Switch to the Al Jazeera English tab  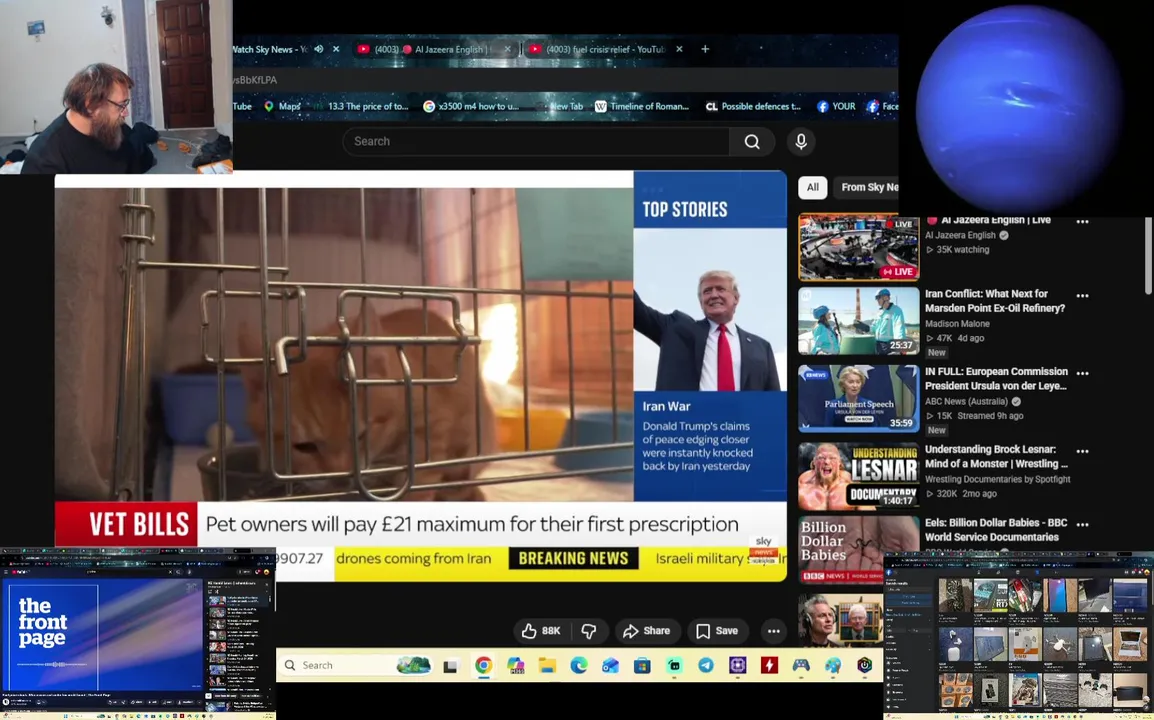[434, 49]
